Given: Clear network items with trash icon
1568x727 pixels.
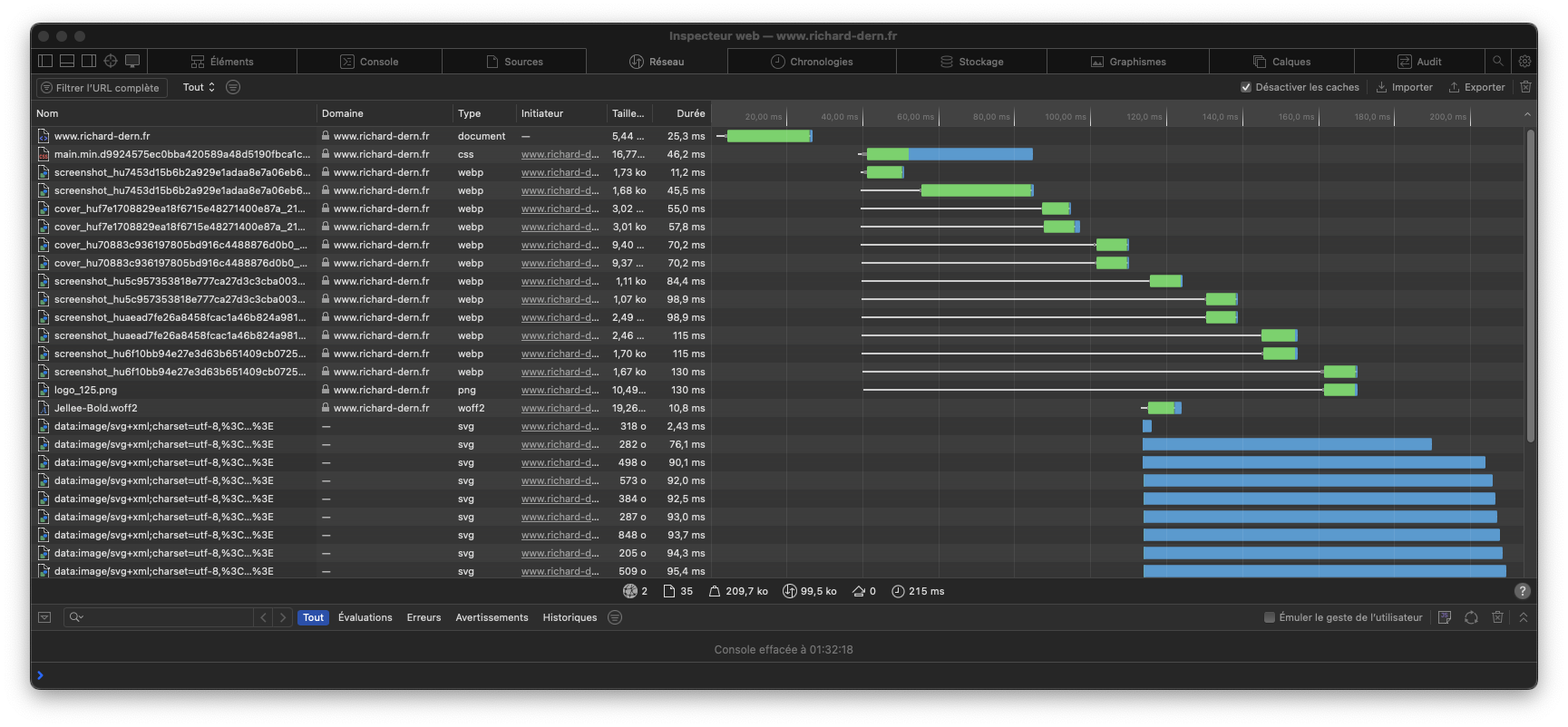Looking at the screenshot, I should (x=1525, y=87).
